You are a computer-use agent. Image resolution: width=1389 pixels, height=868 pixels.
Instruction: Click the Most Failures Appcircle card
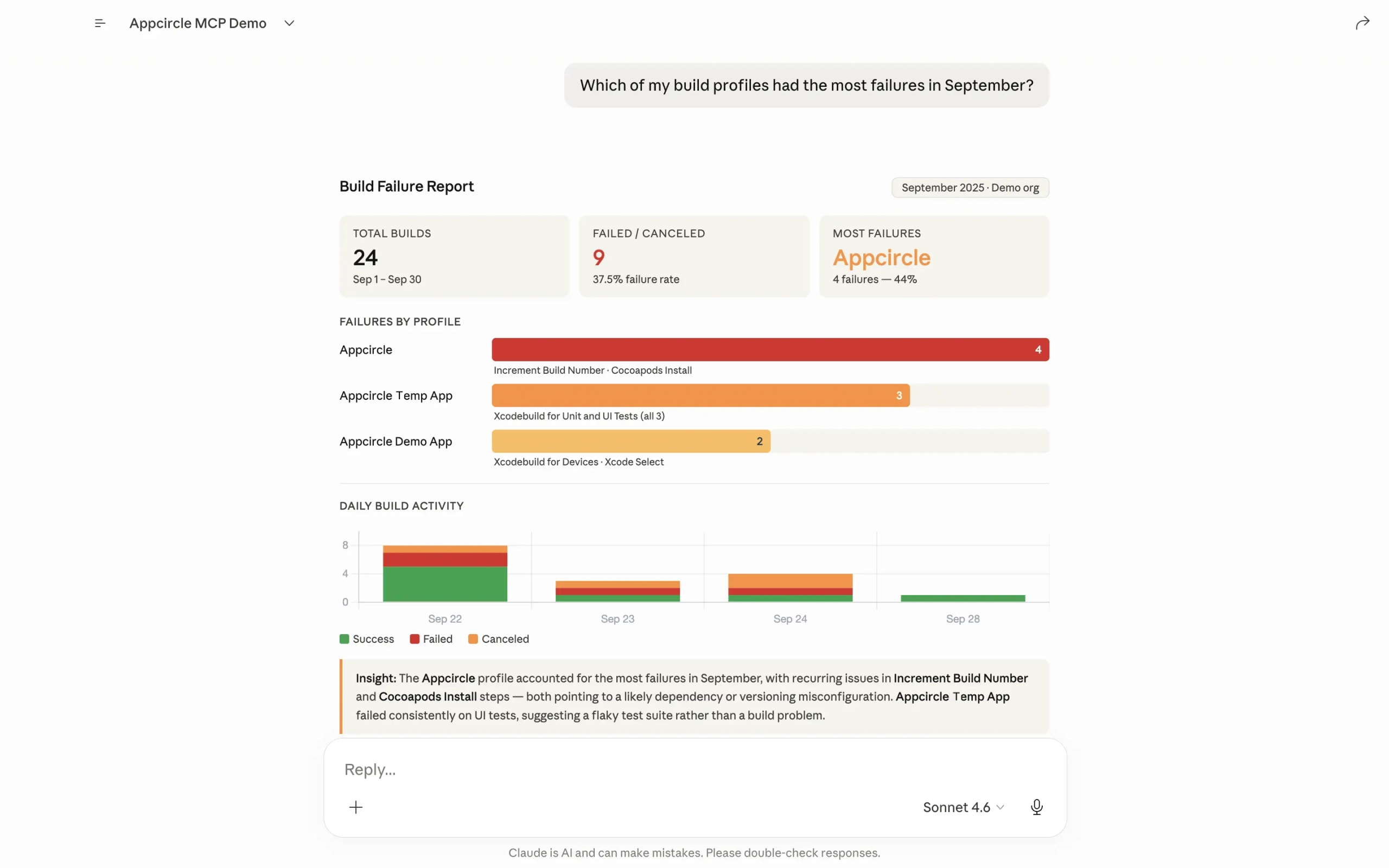tap(934, 256)
